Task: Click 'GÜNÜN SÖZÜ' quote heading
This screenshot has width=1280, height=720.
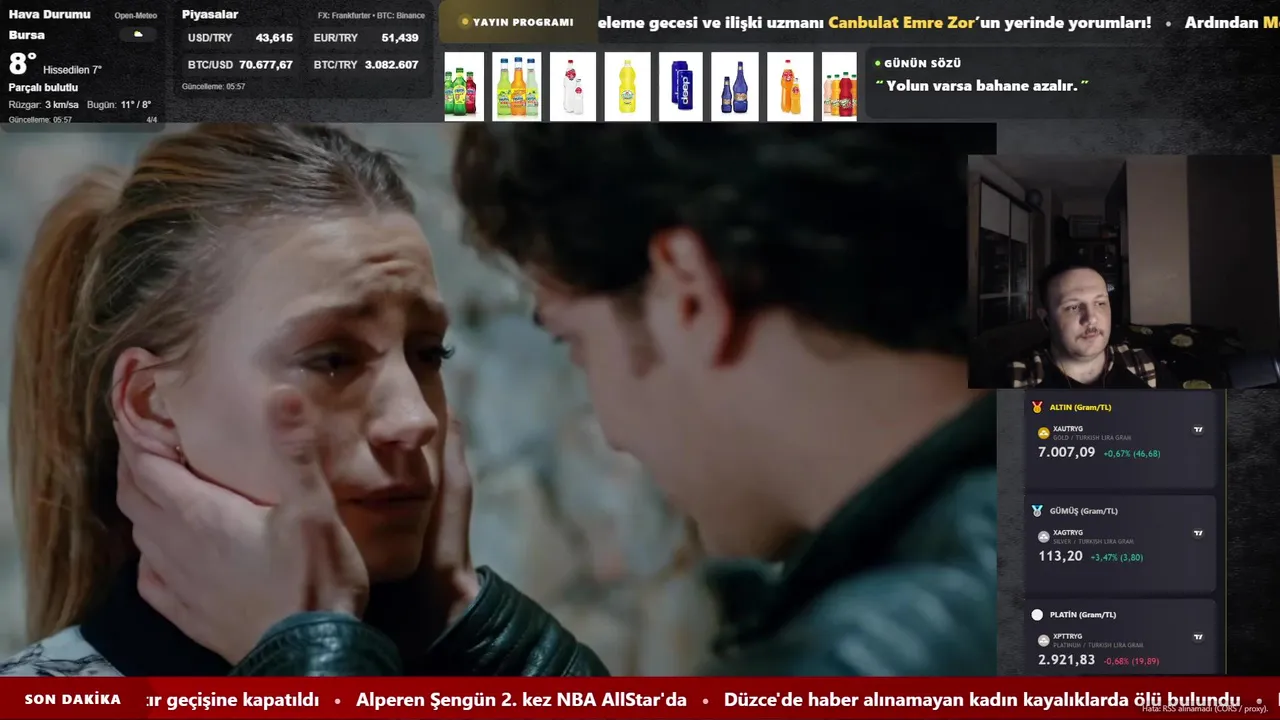Action: click(x=922, y=63)
